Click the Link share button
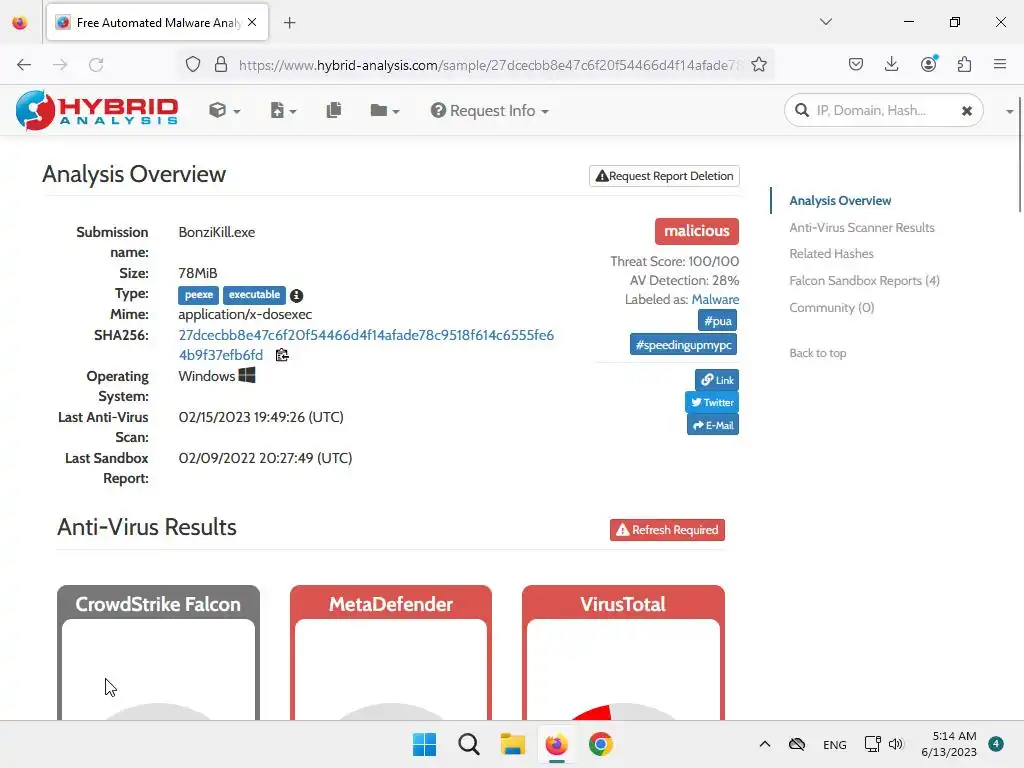This screenshot has width=1024, height=768. [x=717, y=379]
